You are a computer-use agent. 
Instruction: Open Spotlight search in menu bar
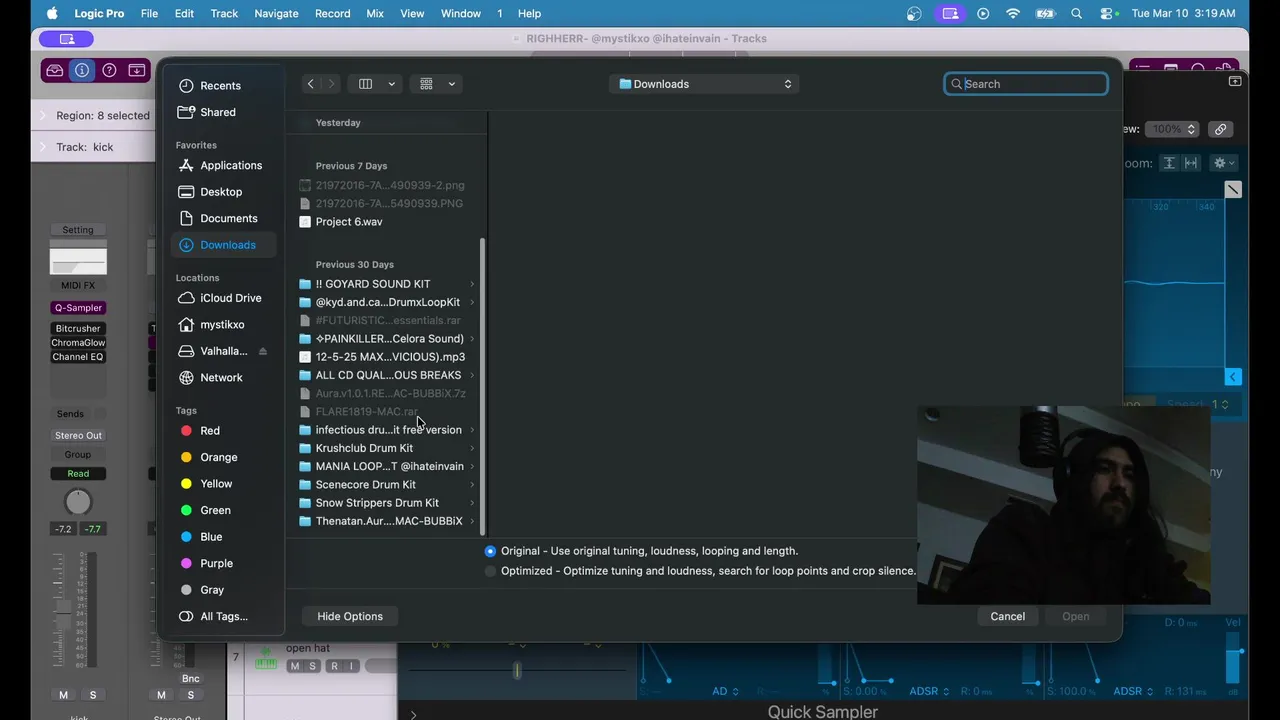1076,13
